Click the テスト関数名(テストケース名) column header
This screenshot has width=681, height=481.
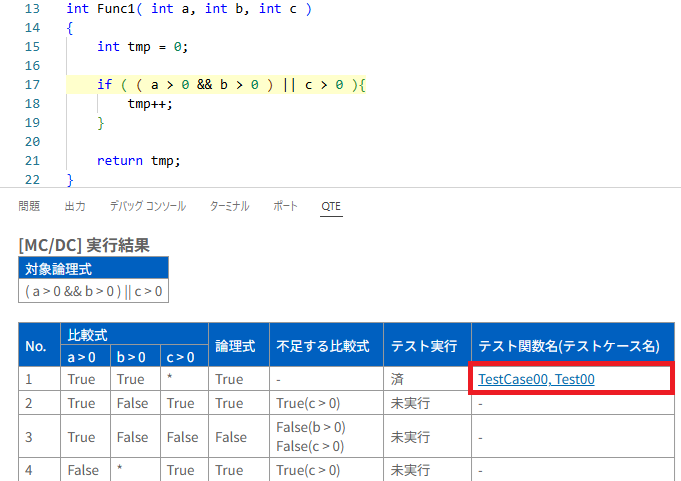(x=573, y=346)
